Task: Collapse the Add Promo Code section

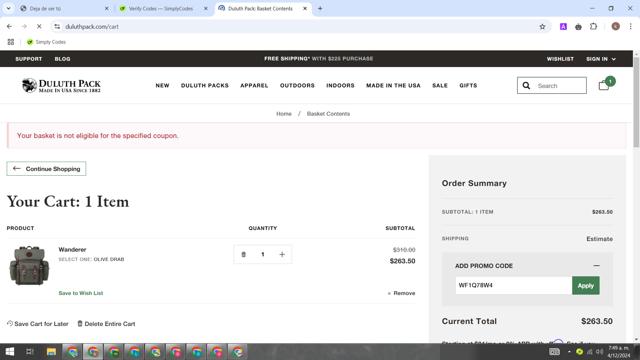Action: tap(596, 266)
